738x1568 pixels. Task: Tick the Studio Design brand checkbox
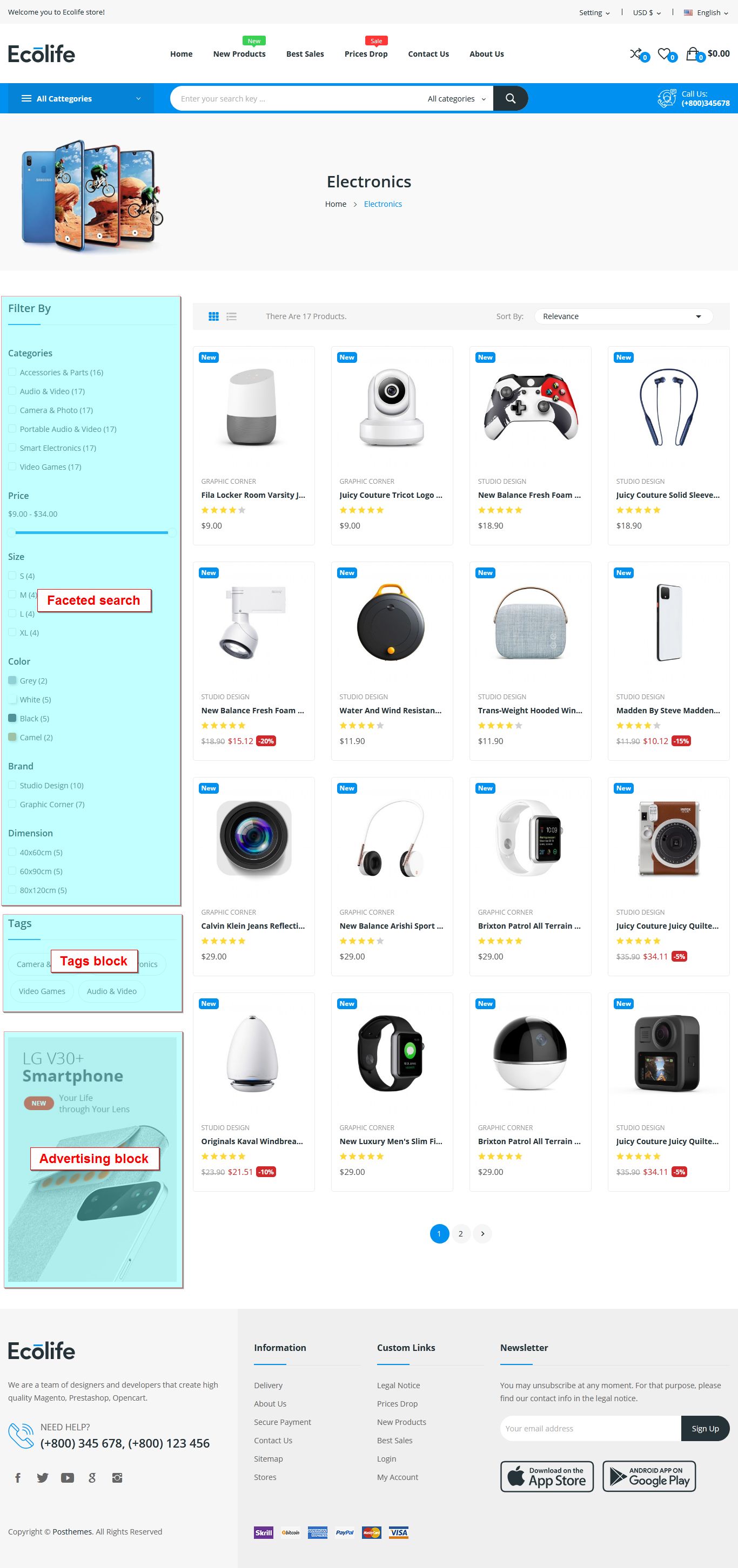tap(12, 785)
